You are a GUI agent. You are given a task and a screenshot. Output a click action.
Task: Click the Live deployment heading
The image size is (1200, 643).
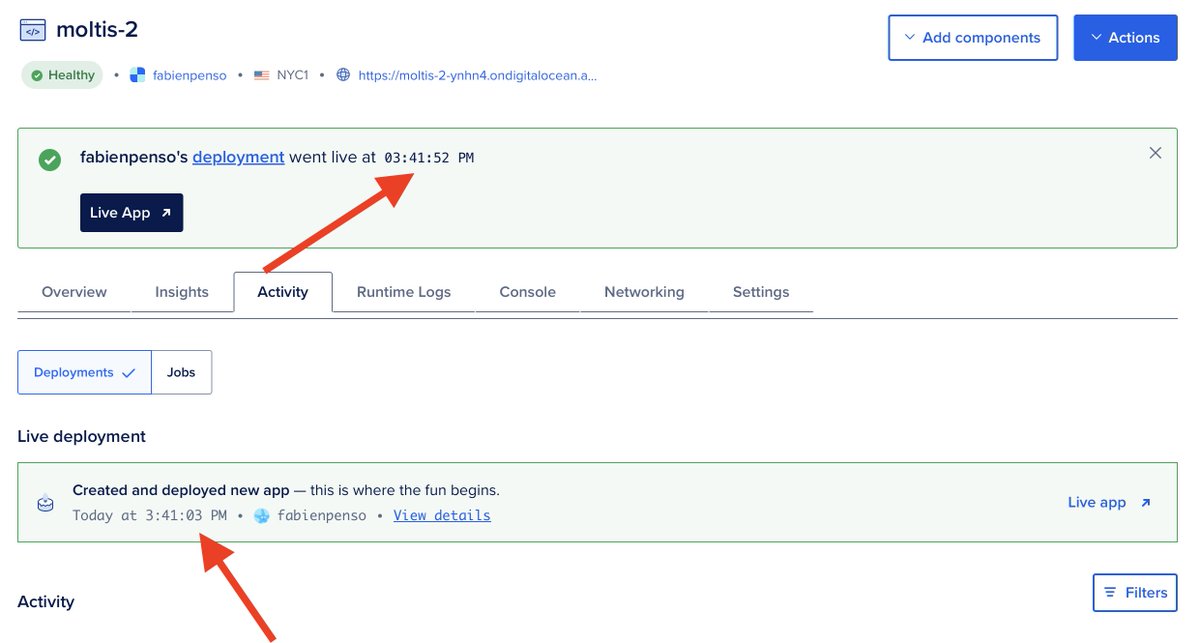pyautogui.click(x=82, y=437)
